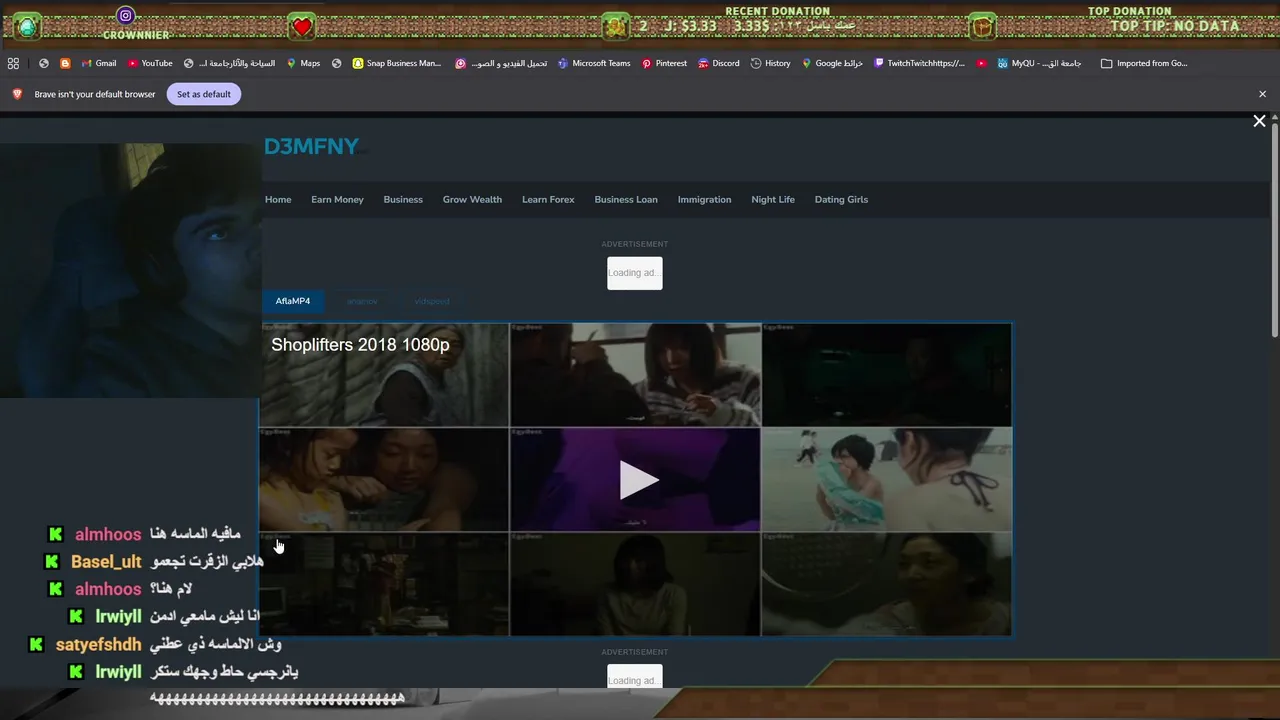The image size is (1280, 720).
Task: Open the Microsoft Teams bookmark
Action: tap(594, 63)
